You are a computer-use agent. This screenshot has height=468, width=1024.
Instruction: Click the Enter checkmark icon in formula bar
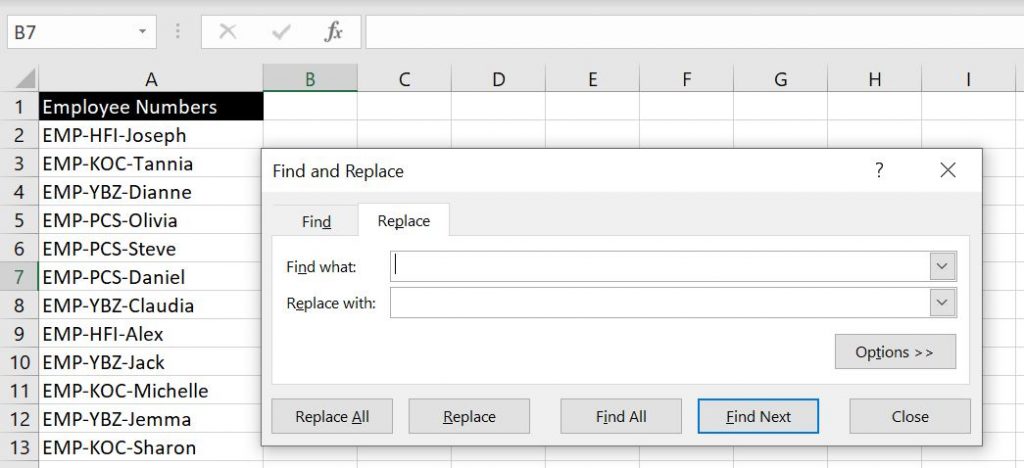coord(281,32)
